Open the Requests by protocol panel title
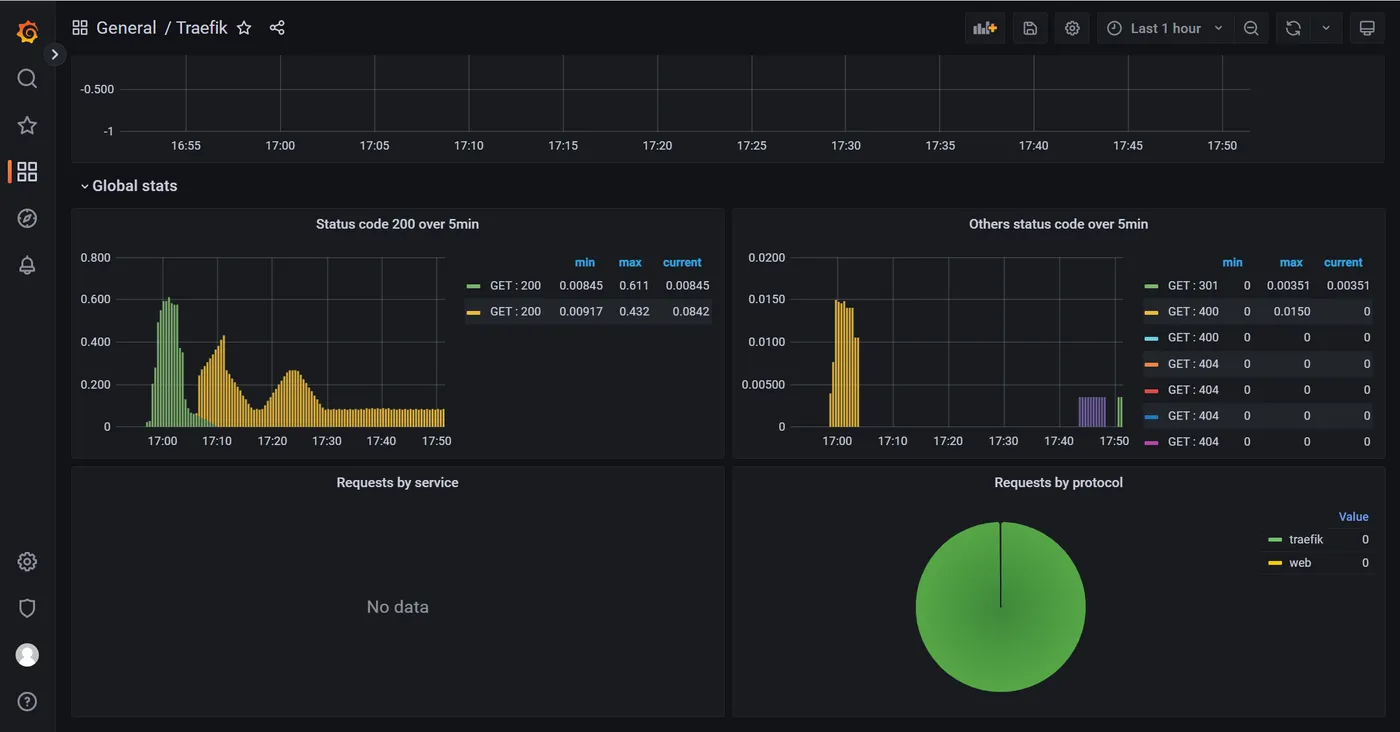Screen dimensions: 1400x732 click(1058, 482)
